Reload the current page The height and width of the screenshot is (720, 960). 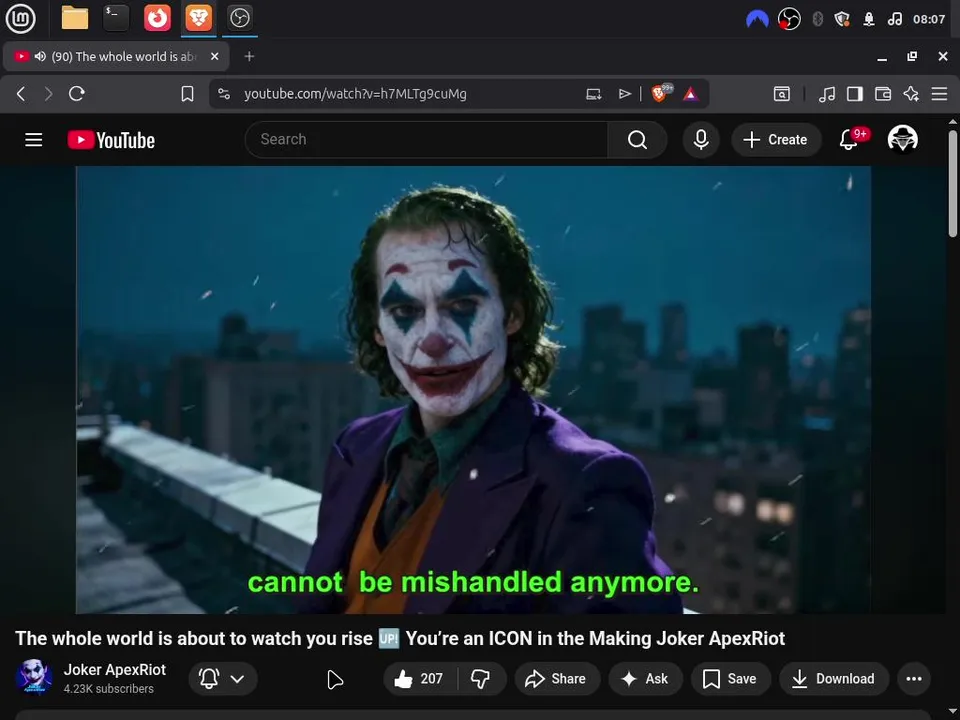click(x=77, y=94)
